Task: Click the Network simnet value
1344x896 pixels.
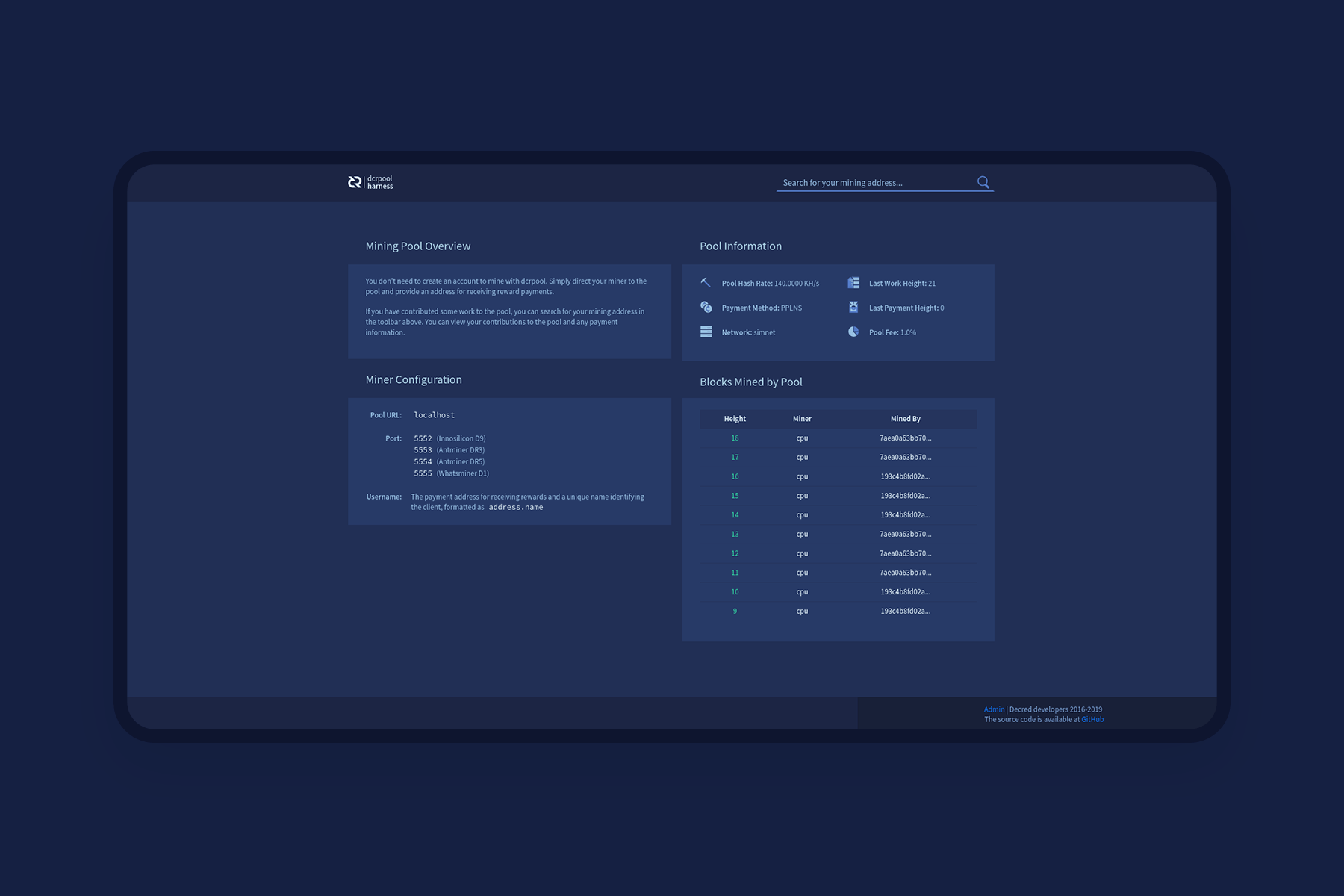Action: point(765,332)
